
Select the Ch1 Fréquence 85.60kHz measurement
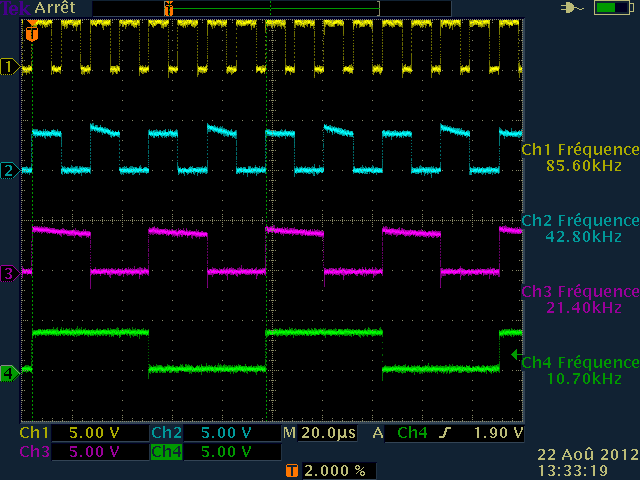pyautogui.click(x=579, y=157)
